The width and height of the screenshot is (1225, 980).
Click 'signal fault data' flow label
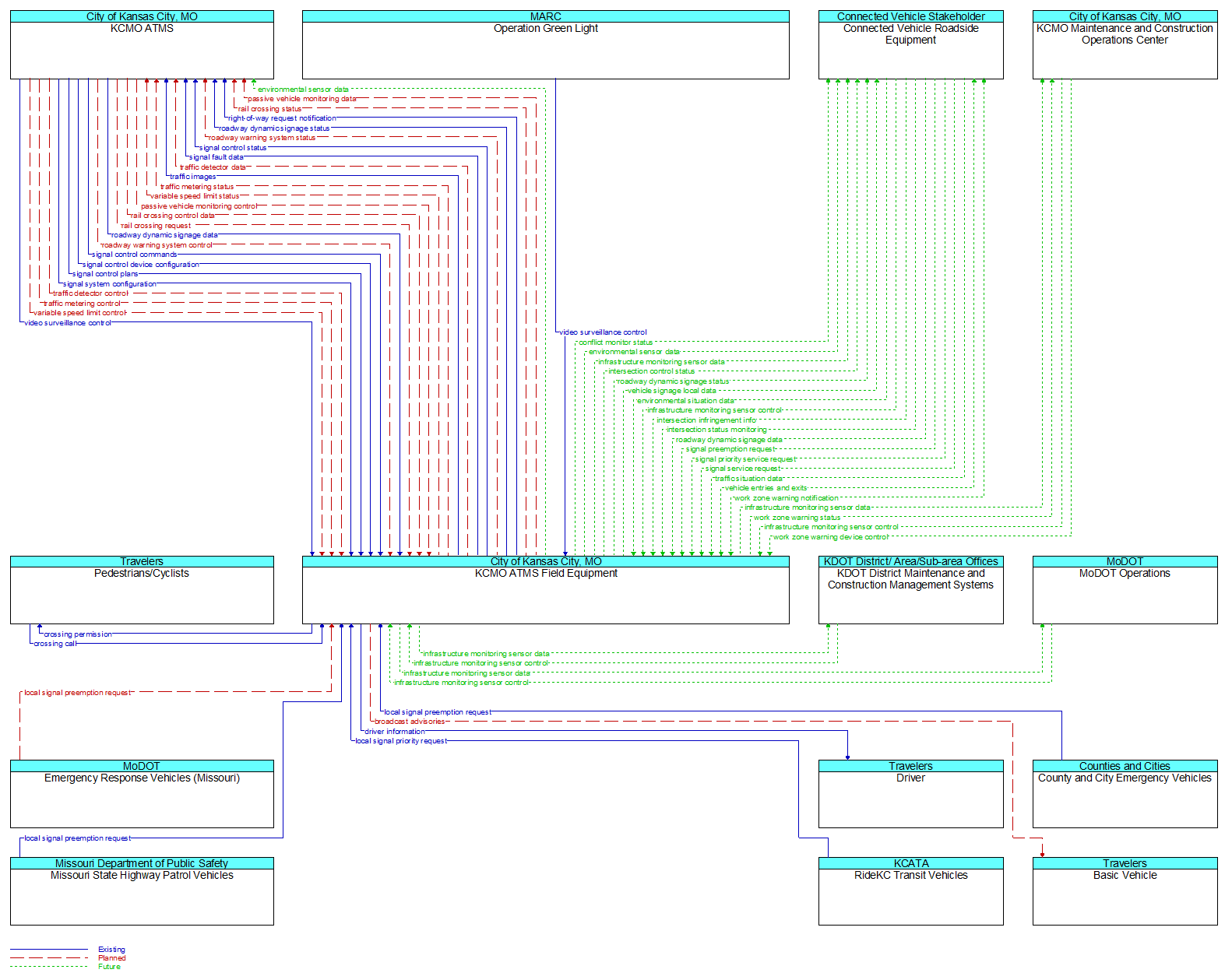pyautogui.click(x=216, y=157)
